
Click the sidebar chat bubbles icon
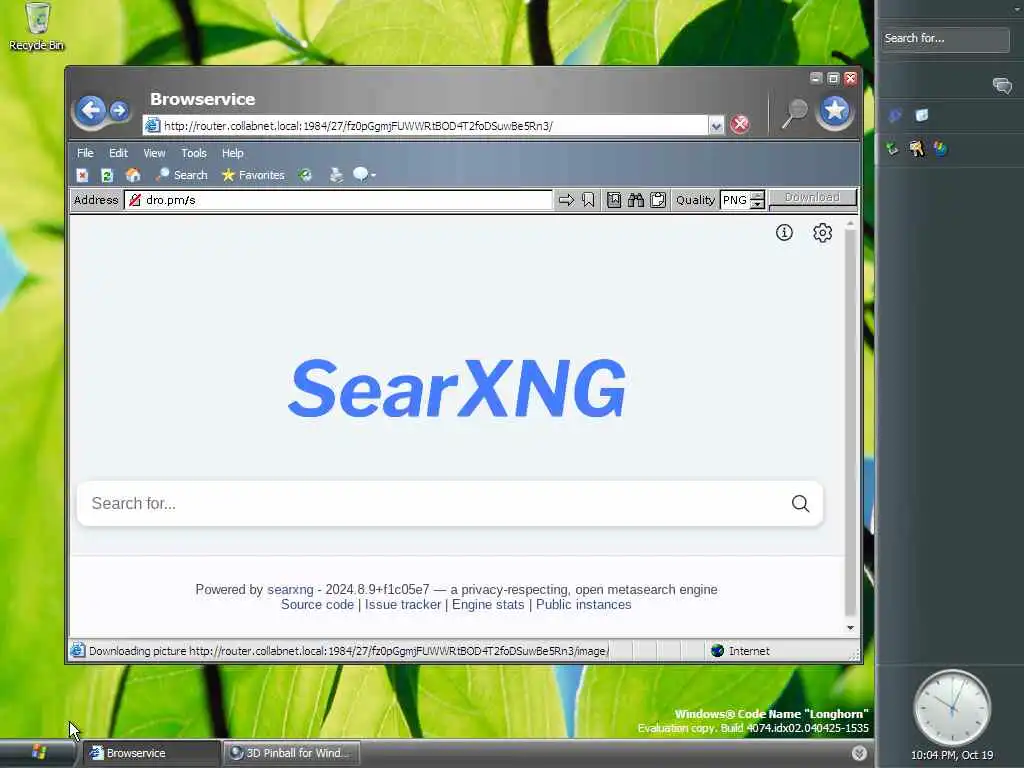(1002, 86)
